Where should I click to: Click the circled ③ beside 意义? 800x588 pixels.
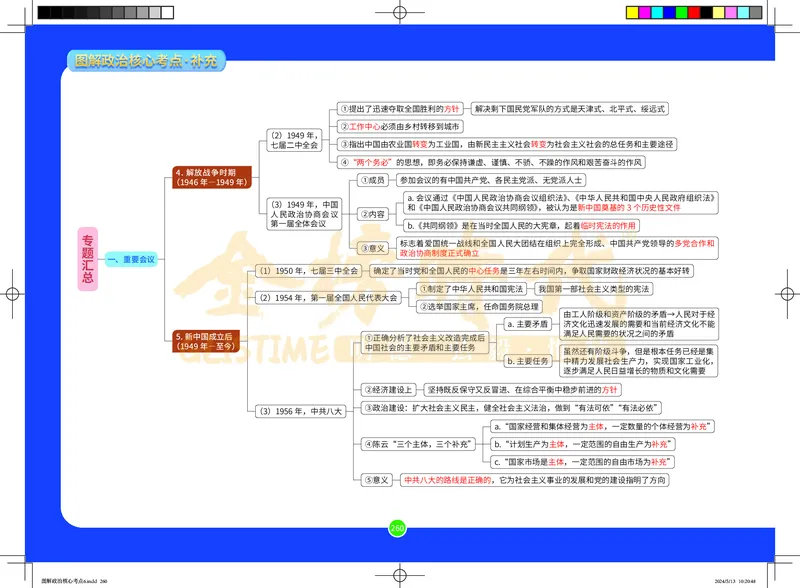click(x=364, y=247)
